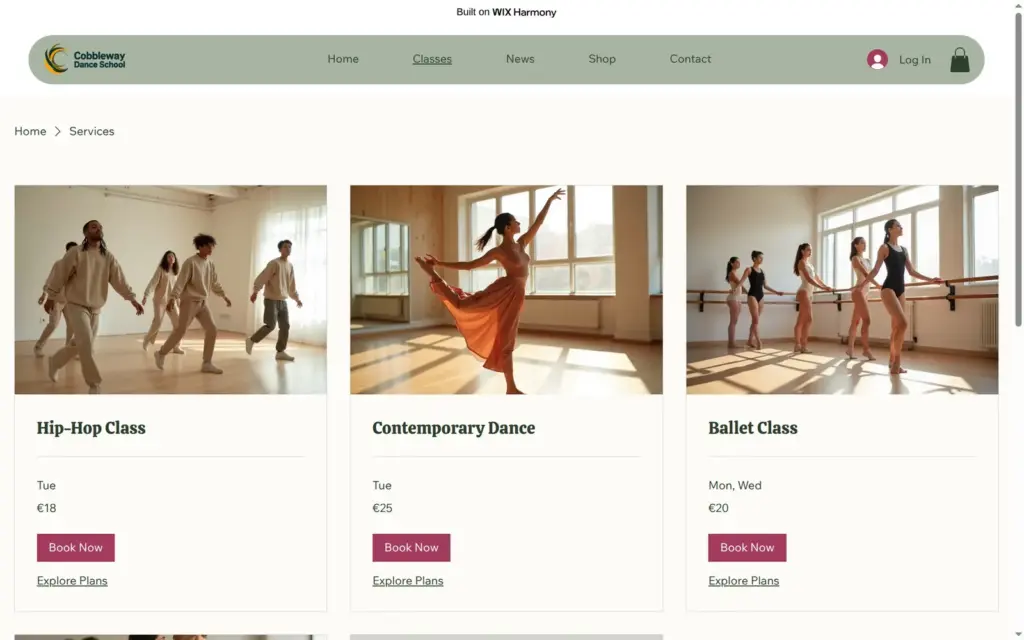
Task: Explore Plans for Hip-Hop Class
Action: coord(72,581)
